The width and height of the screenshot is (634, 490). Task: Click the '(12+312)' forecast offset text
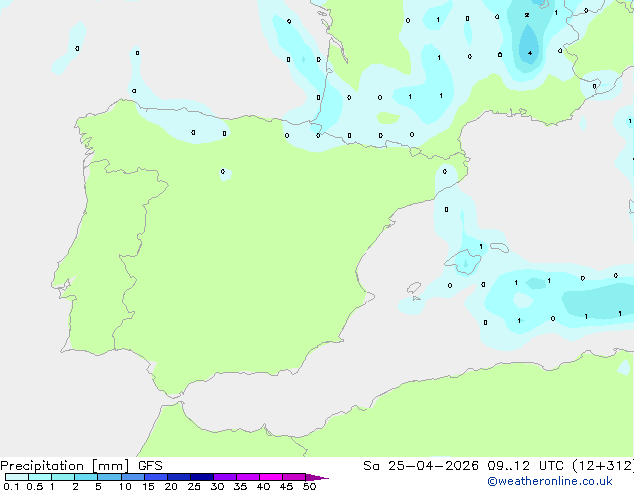[603, 466]
